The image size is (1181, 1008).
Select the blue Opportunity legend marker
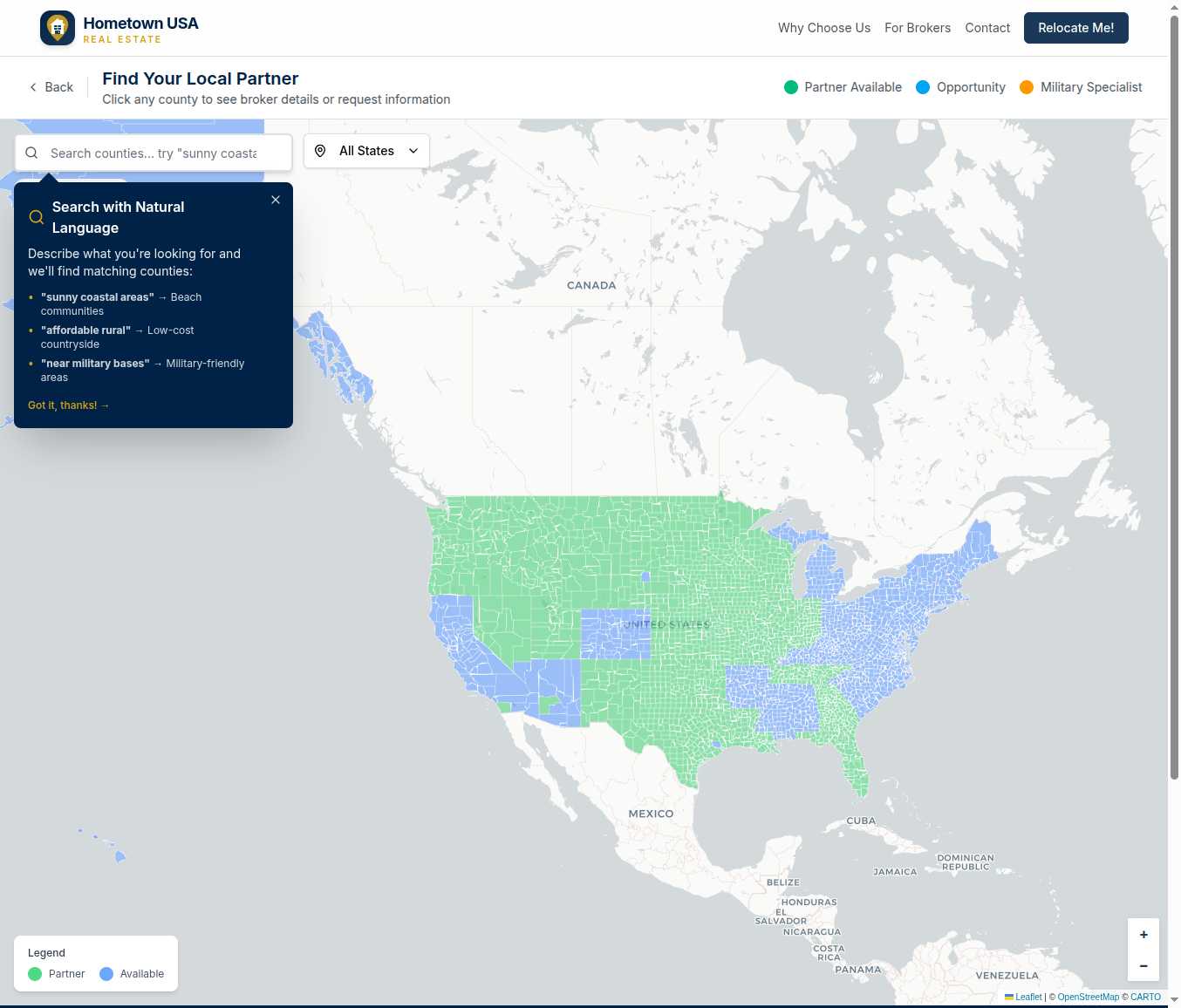923,87
